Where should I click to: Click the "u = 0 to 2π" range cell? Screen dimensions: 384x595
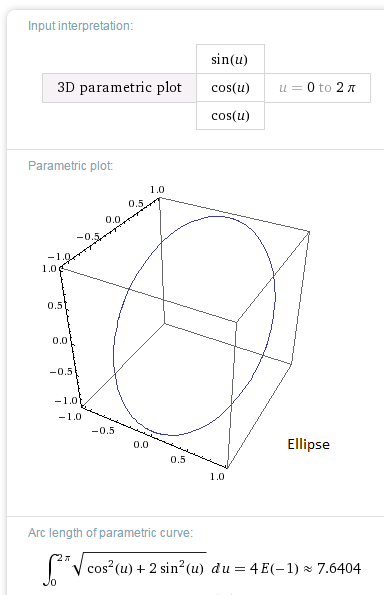(318, 88)
